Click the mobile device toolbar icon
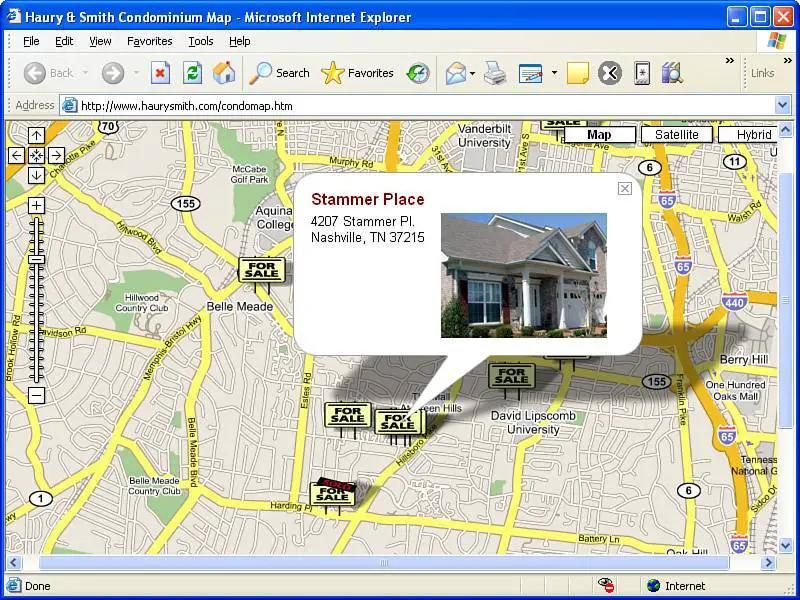 [642, 73]
